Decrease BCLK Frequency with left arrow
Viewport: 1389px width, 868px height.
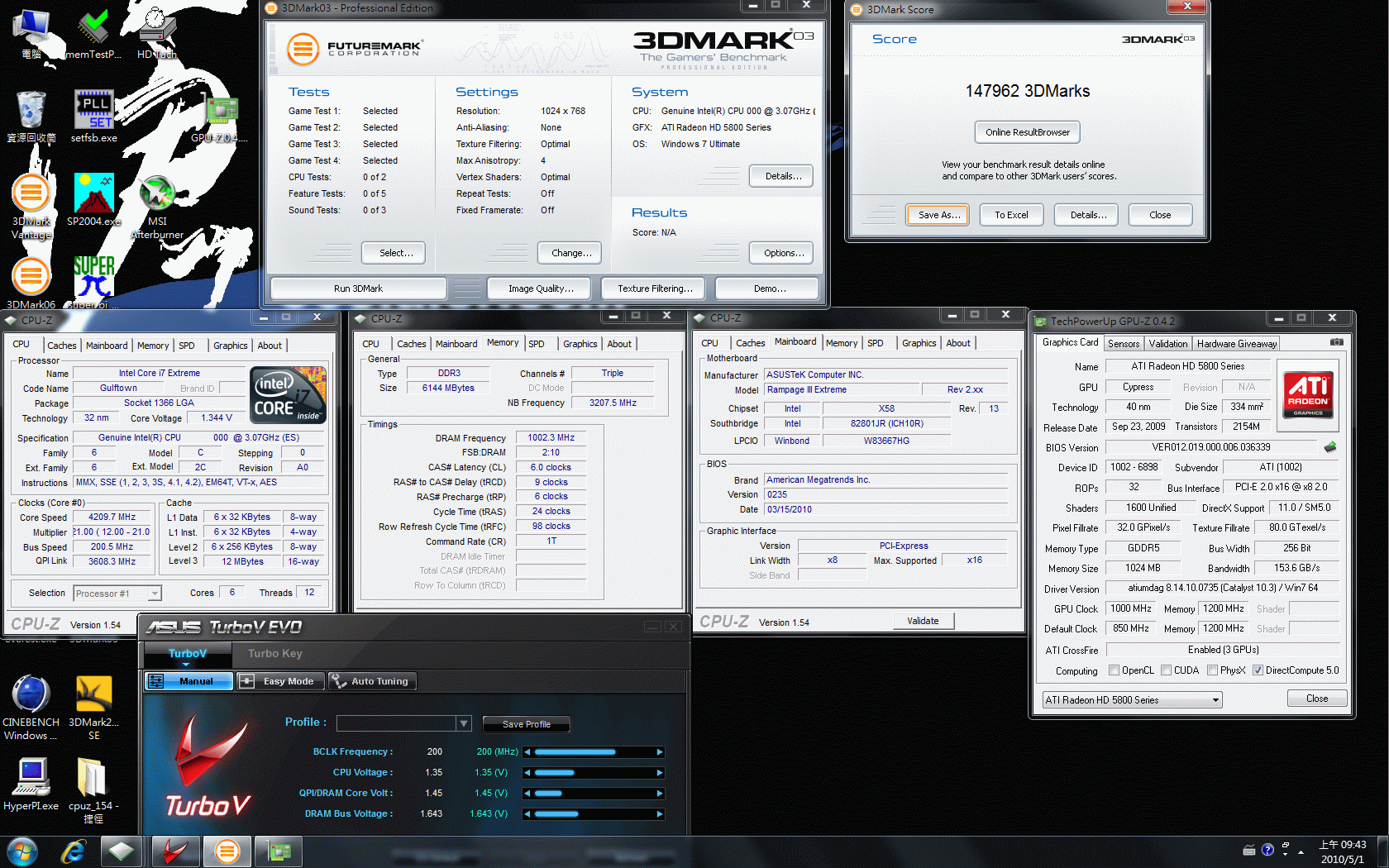click(x=527, y=752)
